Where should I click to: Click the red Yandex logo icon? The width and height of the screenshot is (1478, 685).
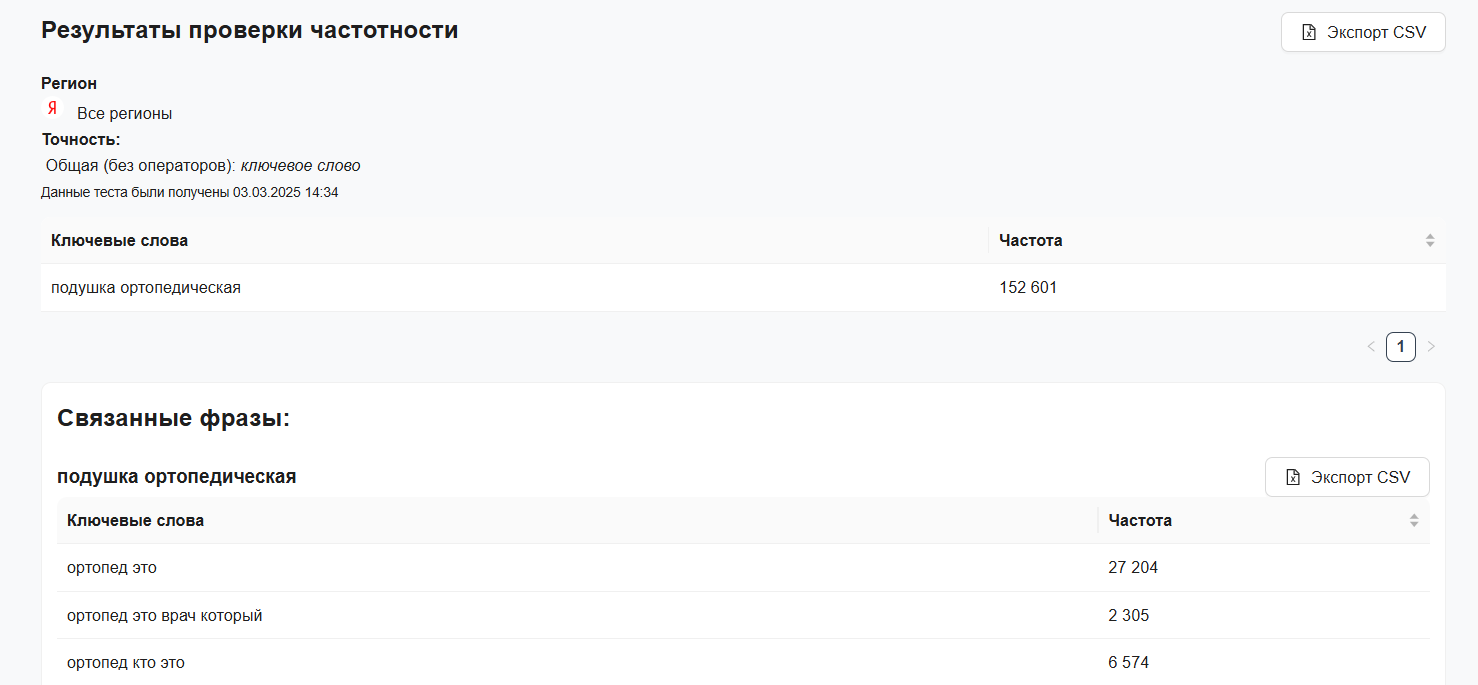[x=52, y=109]
